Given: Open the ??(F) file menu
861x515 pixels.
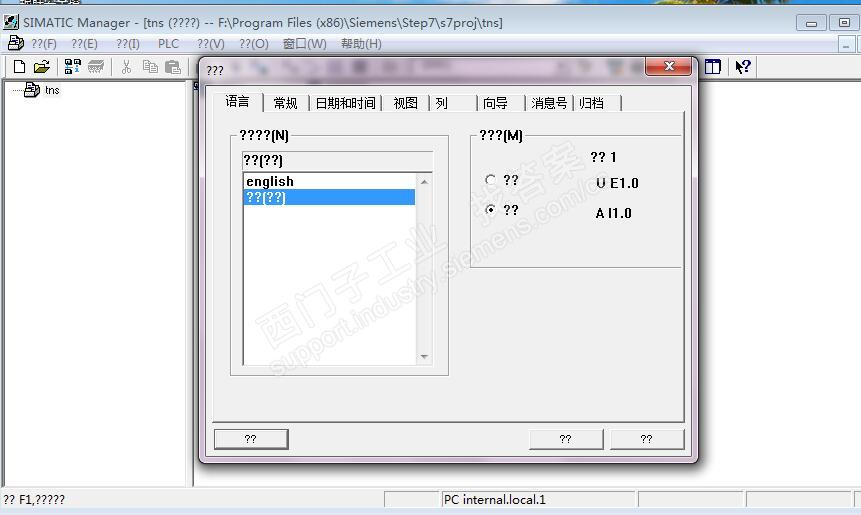Looking at the screenshot, I should [x=44, y=43].
